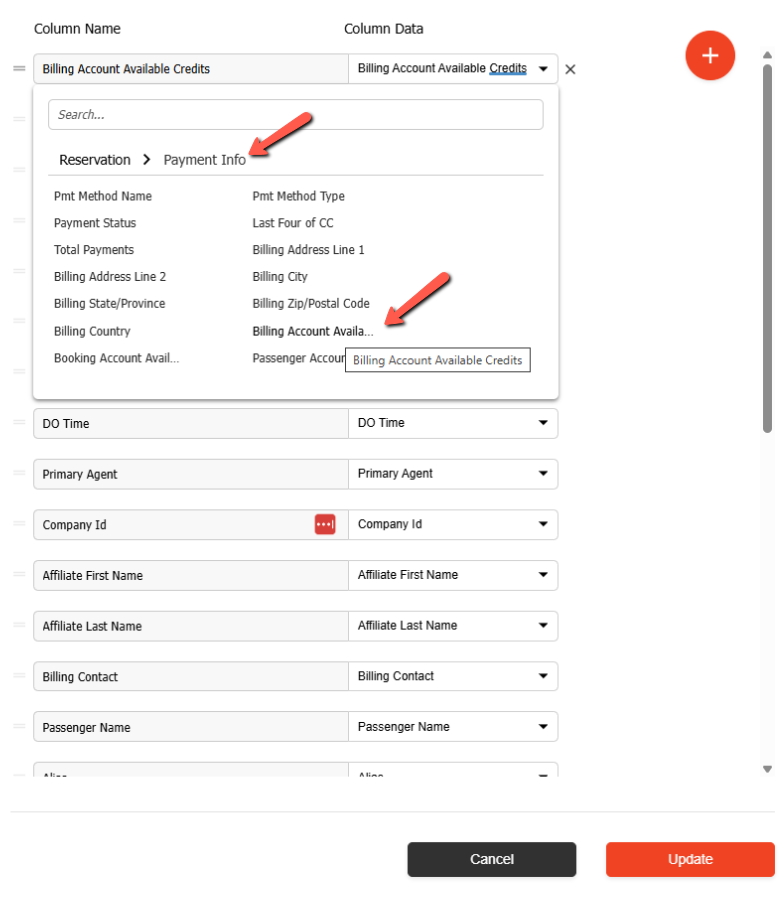
Task: Select Payment Status from the field list
Action: [95, 223]
